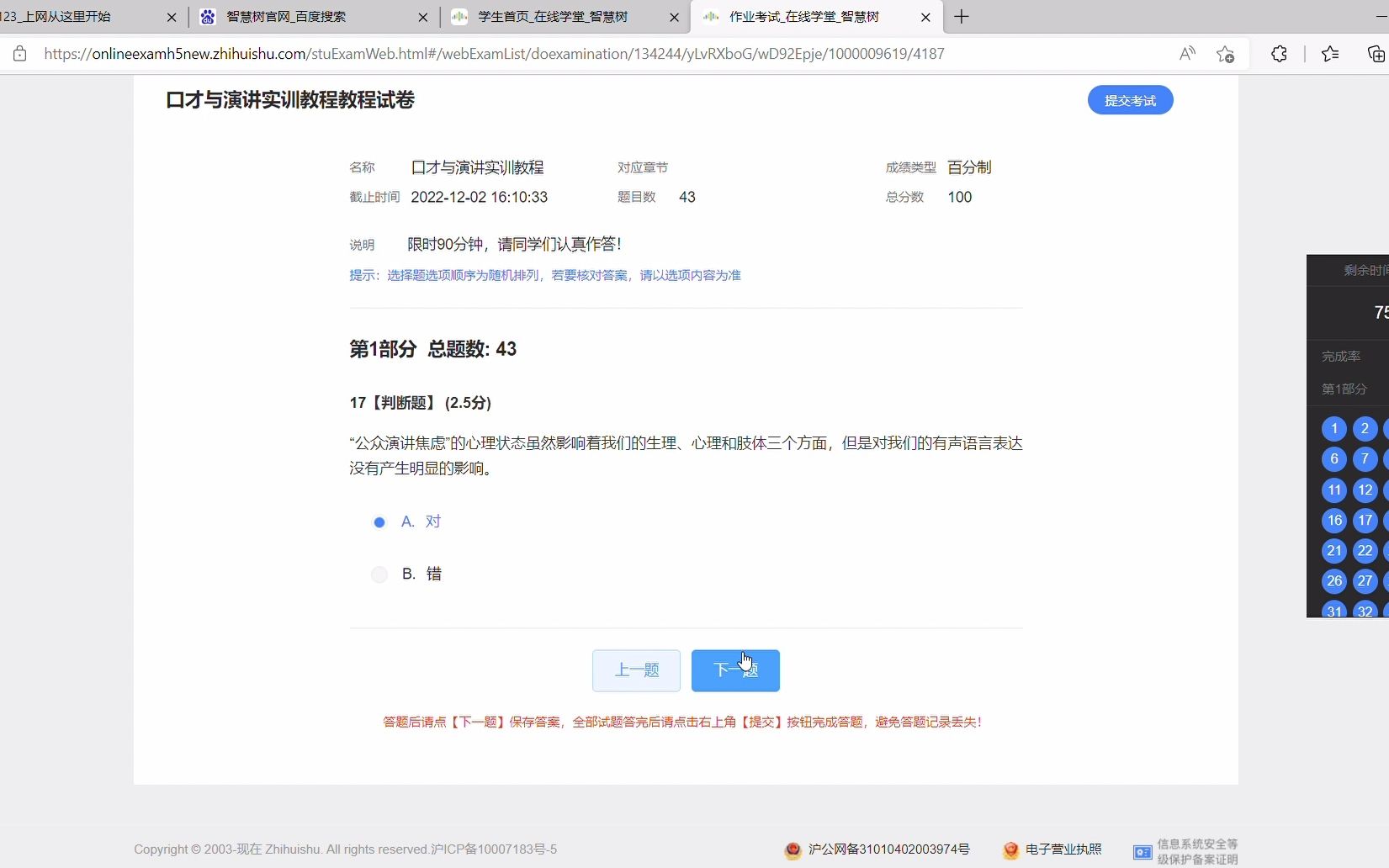Open browser extensions menu

[x=1279, y=54]
